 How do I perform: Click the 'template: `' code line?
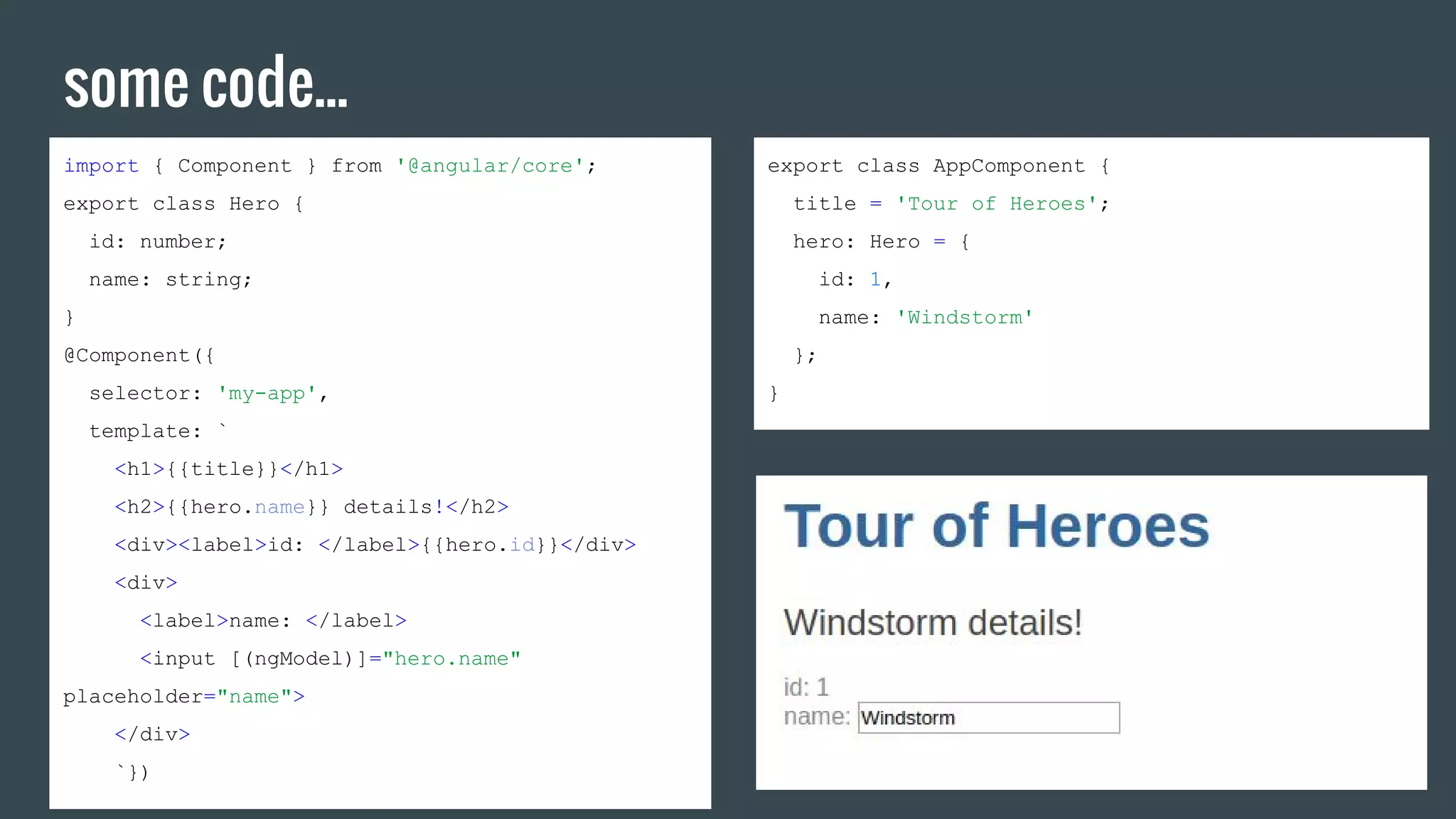(159, 431)
